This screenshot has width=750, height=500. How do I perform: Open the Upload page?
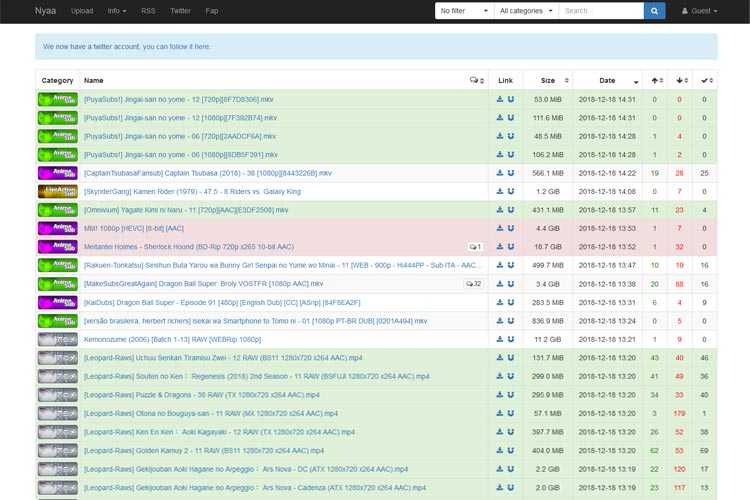(x=82, y=11)
